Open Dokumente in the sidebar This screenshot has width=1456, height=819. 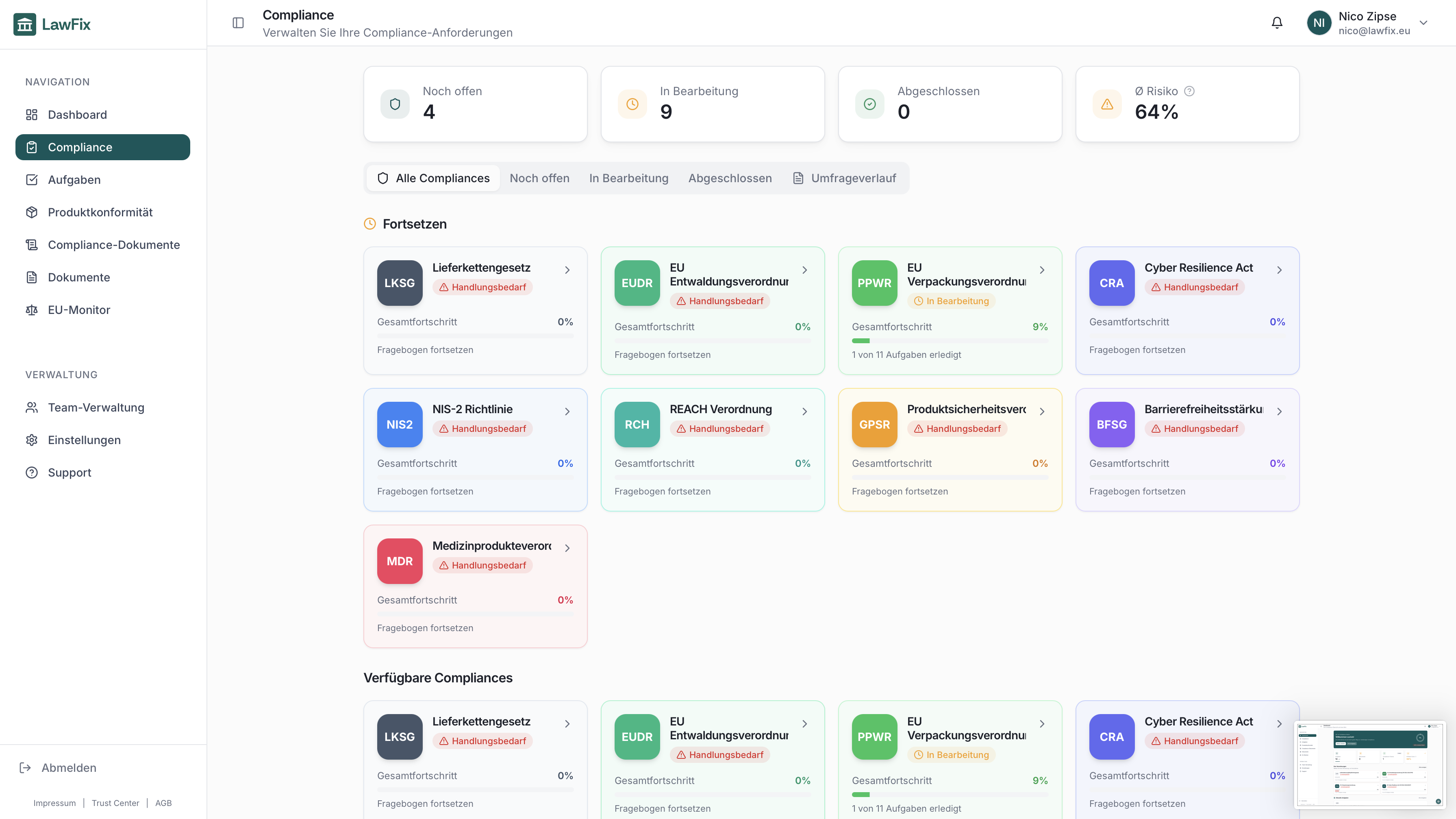tap(103, 277)
